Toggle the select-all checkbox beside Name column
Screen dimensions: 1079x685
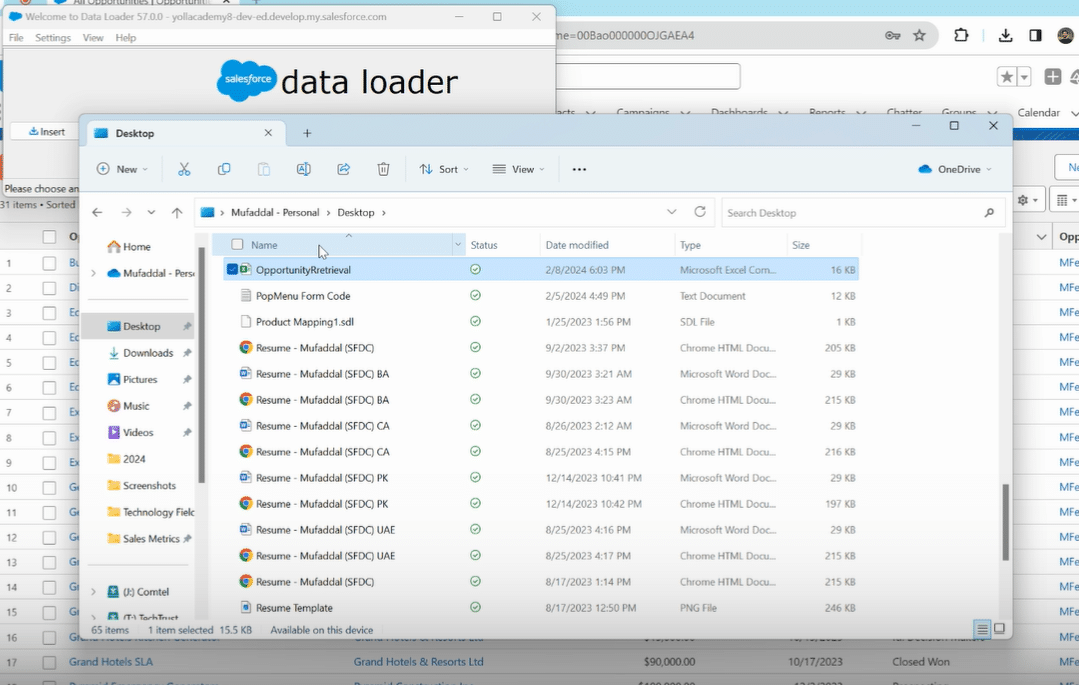(x=237, y=244)
